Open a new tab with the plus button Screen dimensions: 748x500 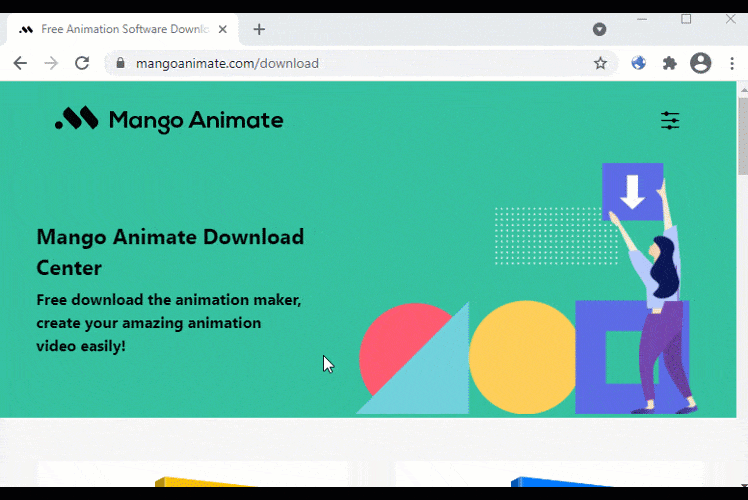259,29
